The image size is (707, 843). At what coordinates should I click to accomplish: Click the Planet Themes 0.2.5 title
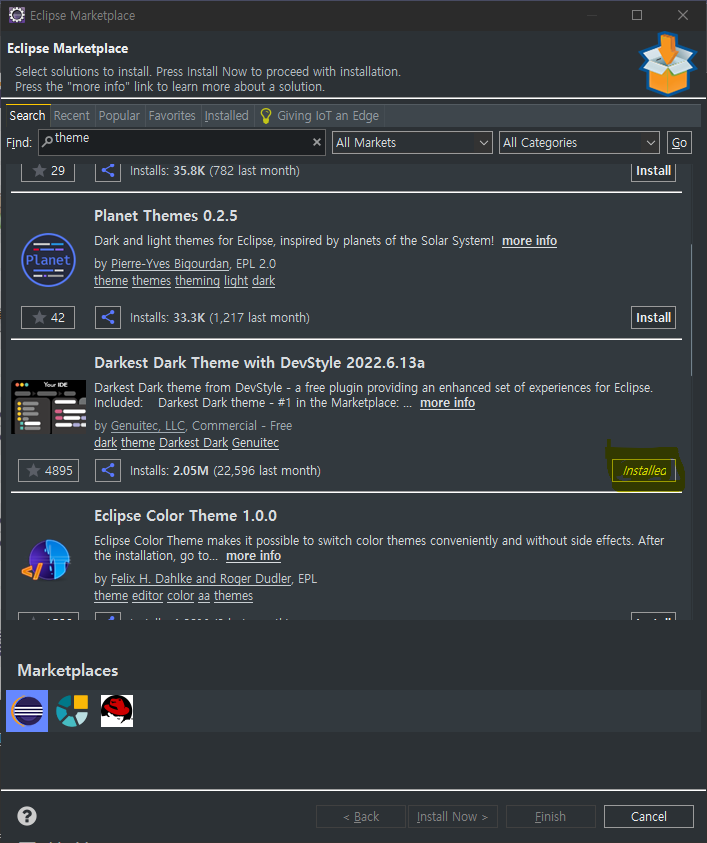[x=166, y=216]
